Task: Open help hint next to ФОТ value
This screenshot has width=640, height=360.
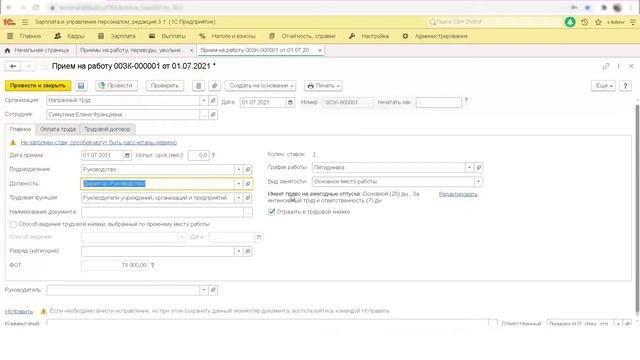Action: [153, 265]
